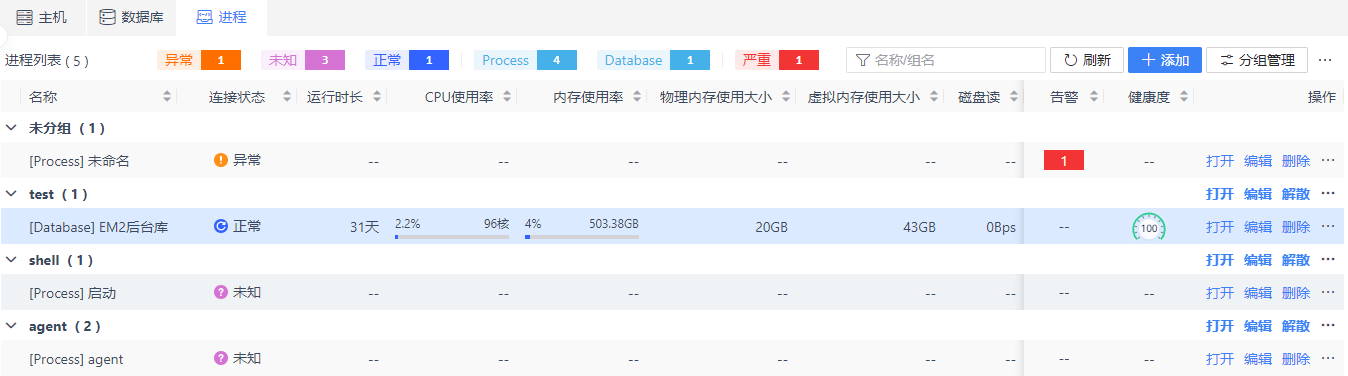This screenshot has height=376, width=1348.
Task: Click the red alarm badge showing 1
Action: point(1064,160)
